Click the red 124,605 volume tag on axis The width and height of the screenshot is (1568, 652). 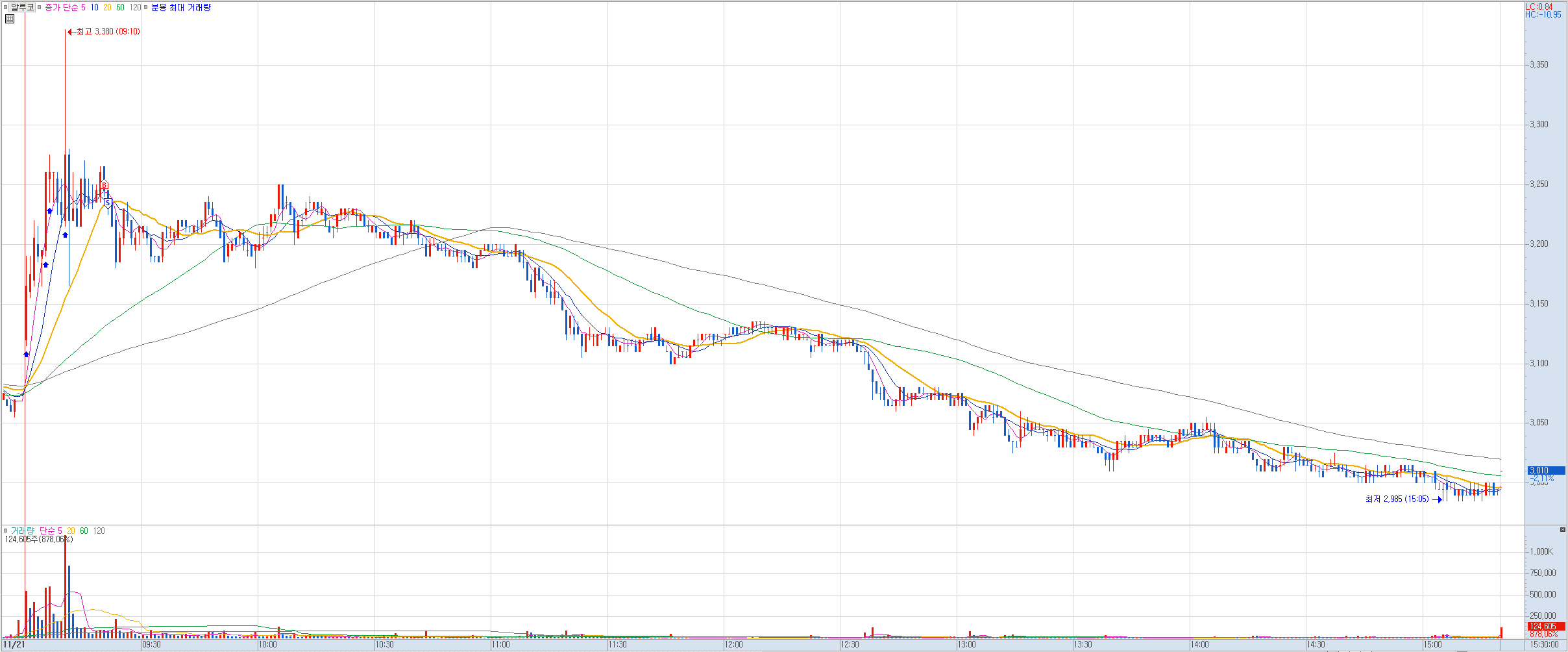tap(1546, 627)
